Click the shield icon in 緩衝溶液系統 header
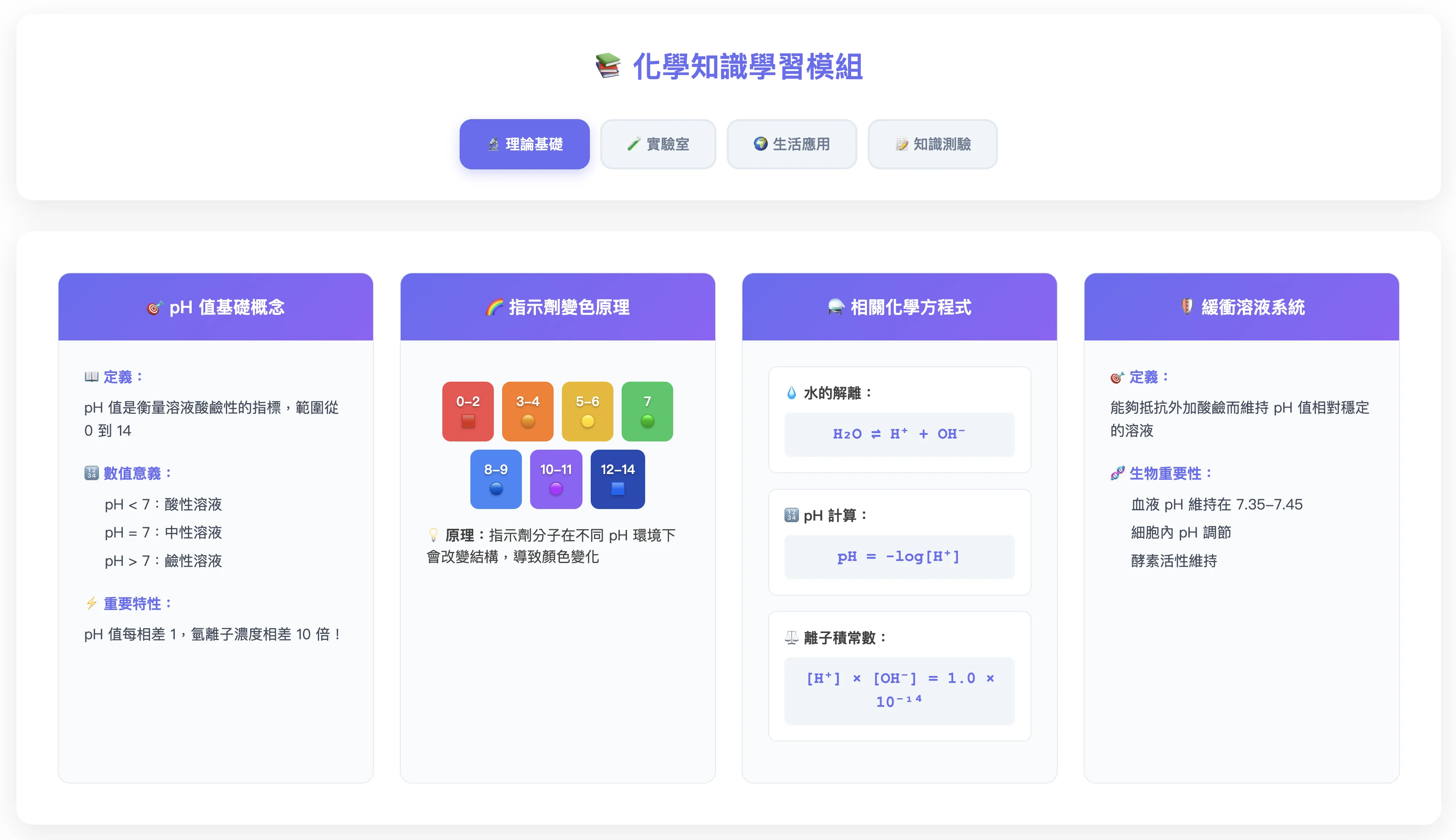 [x=1186, y=306]
